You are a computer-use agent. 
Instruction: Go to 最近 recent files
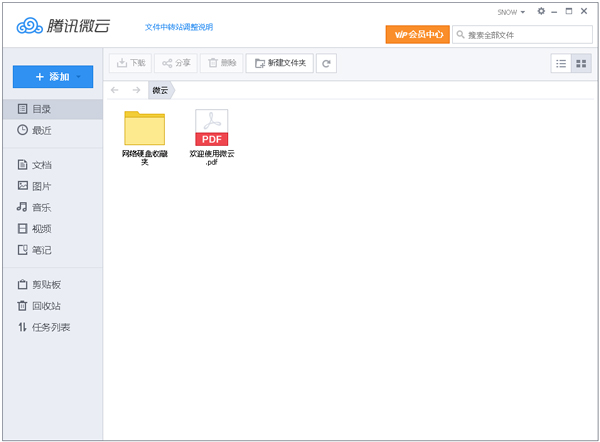click(41, 130)
